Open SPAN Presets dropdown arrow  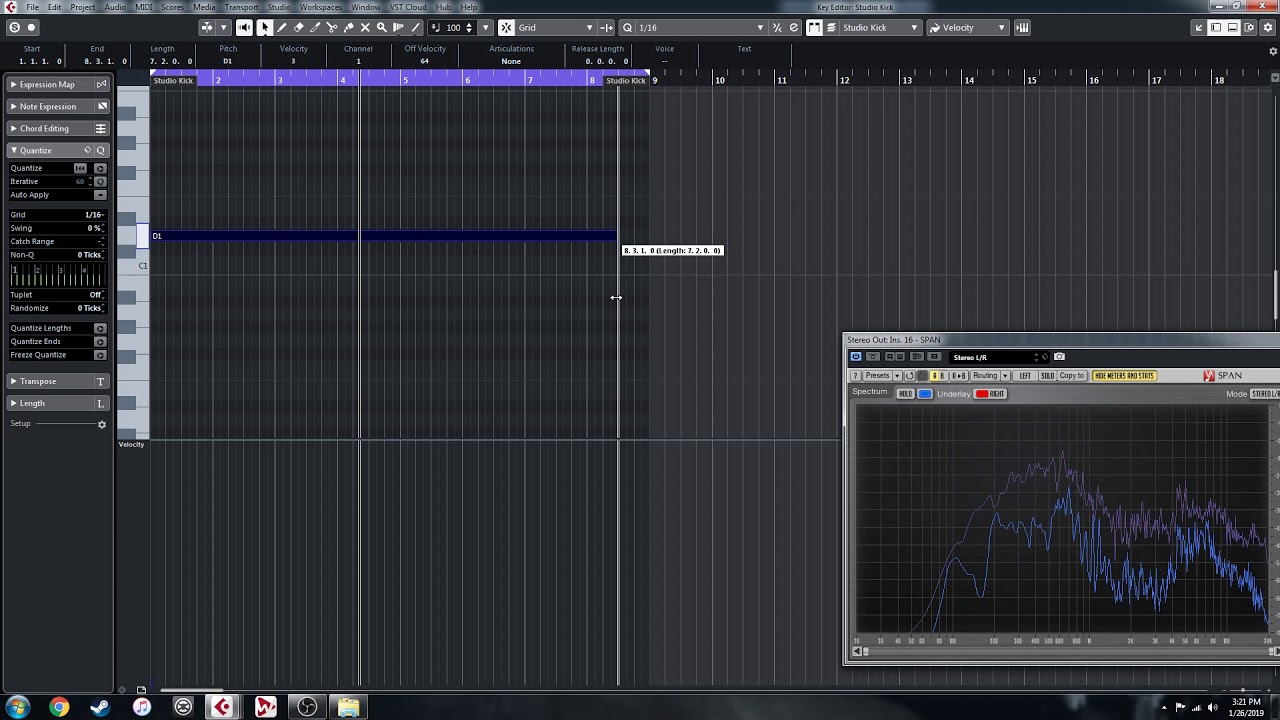click(x=897, y=375)
